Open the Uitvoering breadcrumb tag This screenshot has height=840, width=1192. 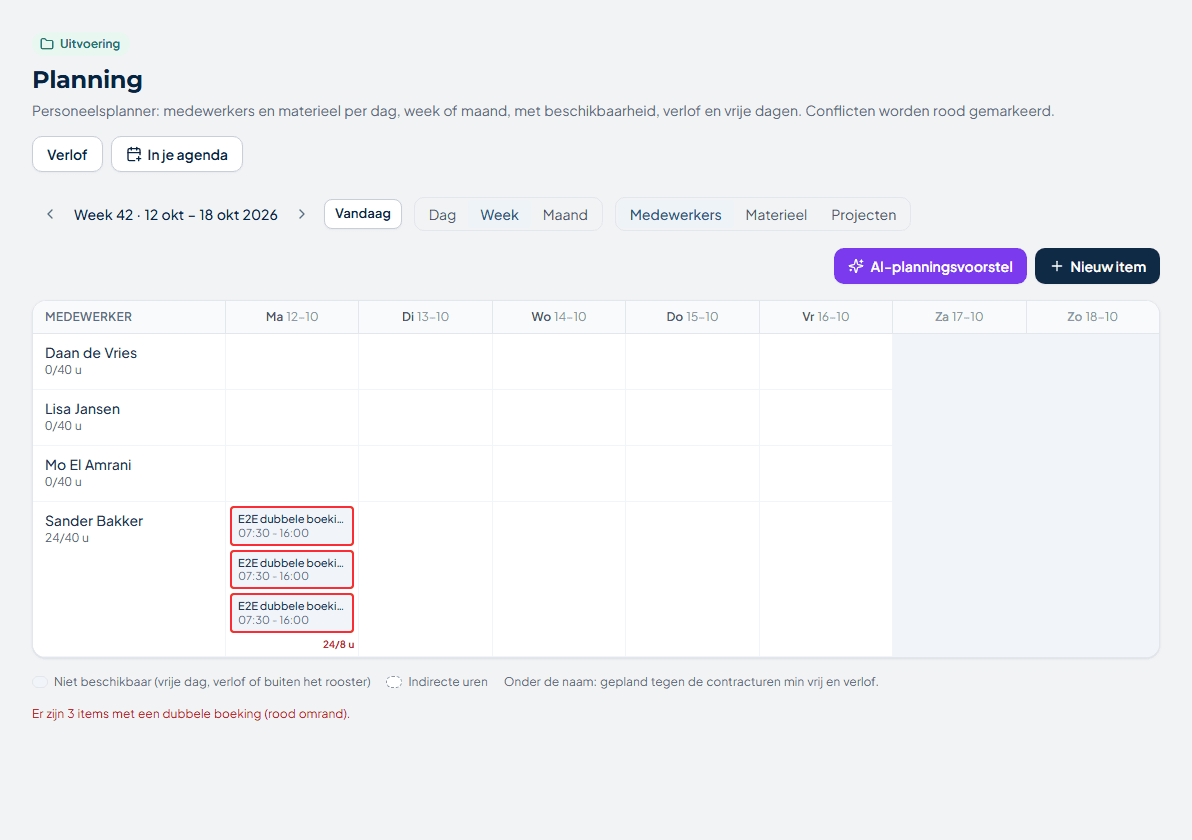point(80,44)
